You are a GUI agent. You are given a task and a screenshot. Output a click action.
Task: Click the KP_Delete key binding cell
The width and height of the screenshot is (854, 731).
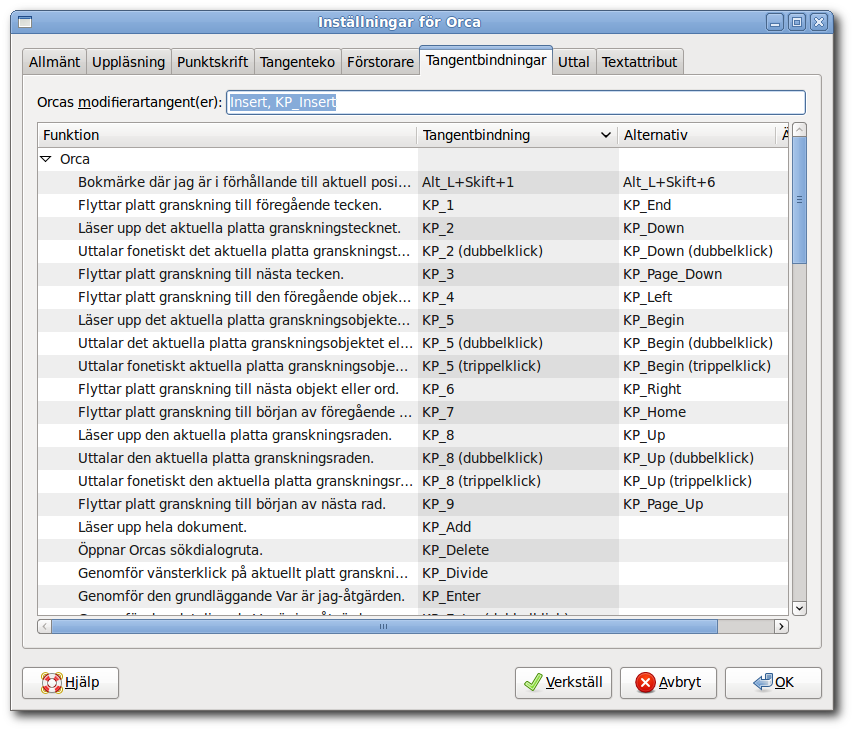pos(518,550)
